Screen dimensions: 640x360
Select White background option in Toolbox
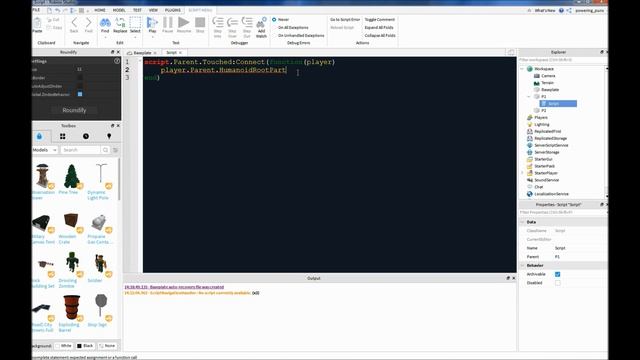[63, 346]
